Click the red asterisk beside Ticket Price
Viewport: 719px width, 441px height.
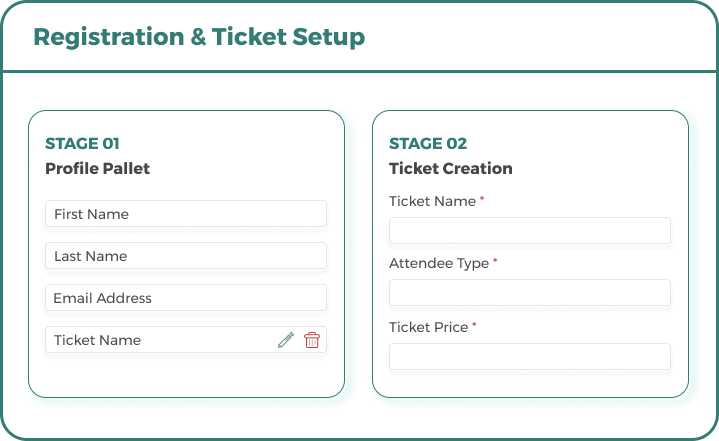point(474,325)
